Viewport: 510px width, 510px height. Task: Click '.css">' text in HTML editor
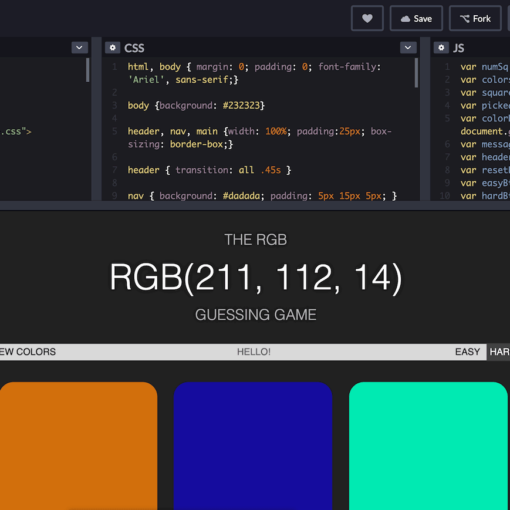point(16,131)
